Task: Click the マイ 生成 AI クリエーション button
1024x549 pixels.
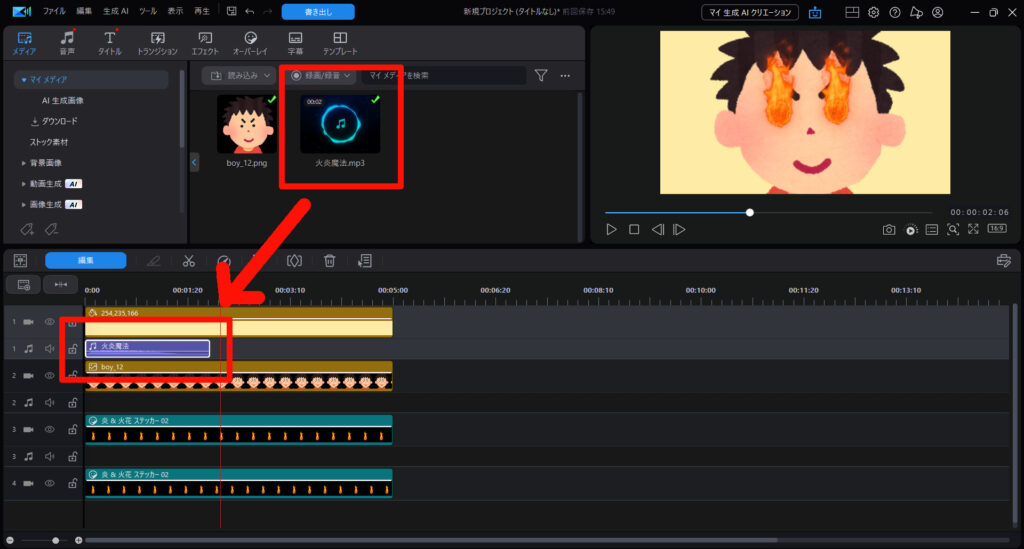Action: tap(750, 12)
